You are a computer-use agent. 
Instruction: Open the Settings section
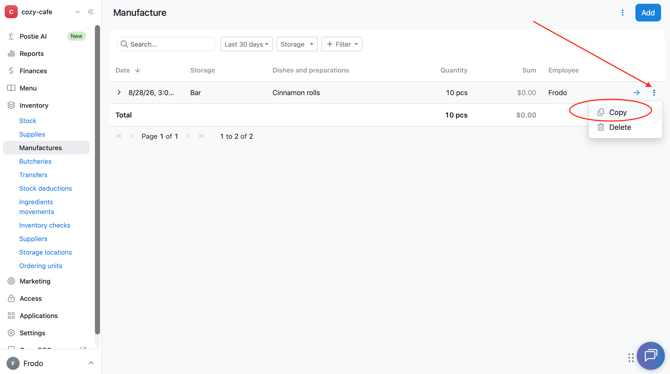[x=32, y=333]
